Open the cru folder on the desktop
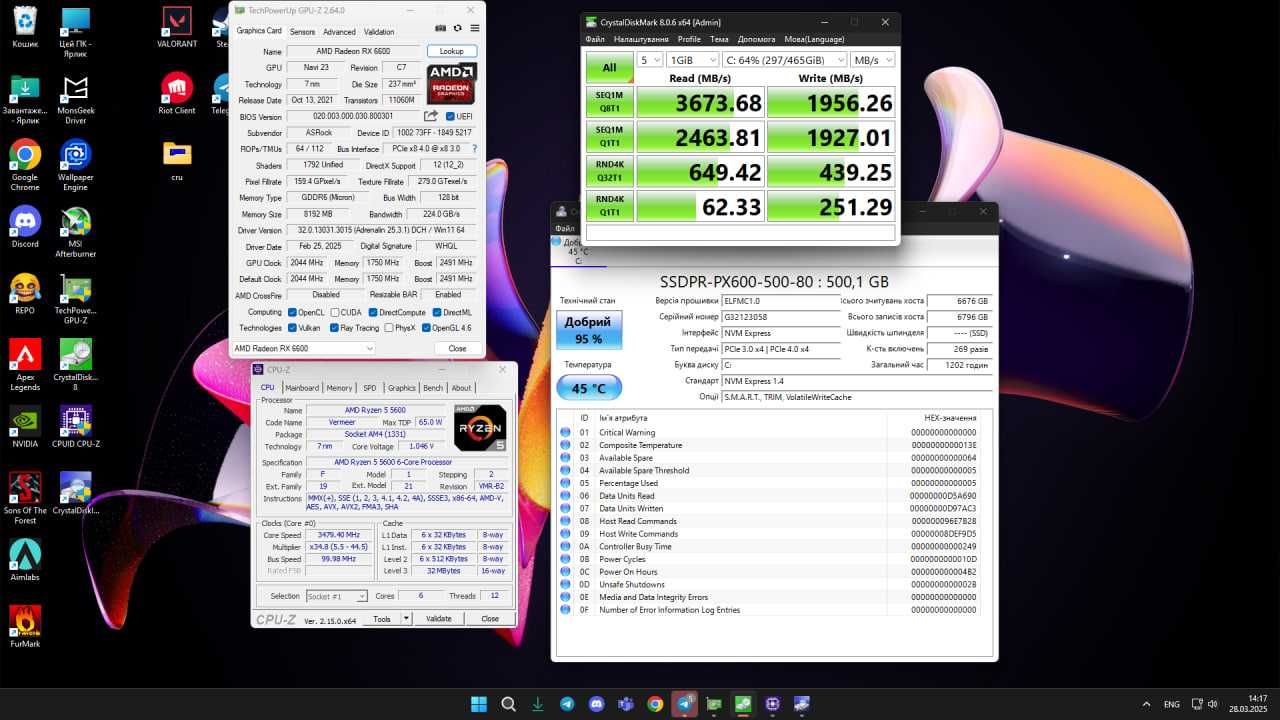 tap(177, 160)
